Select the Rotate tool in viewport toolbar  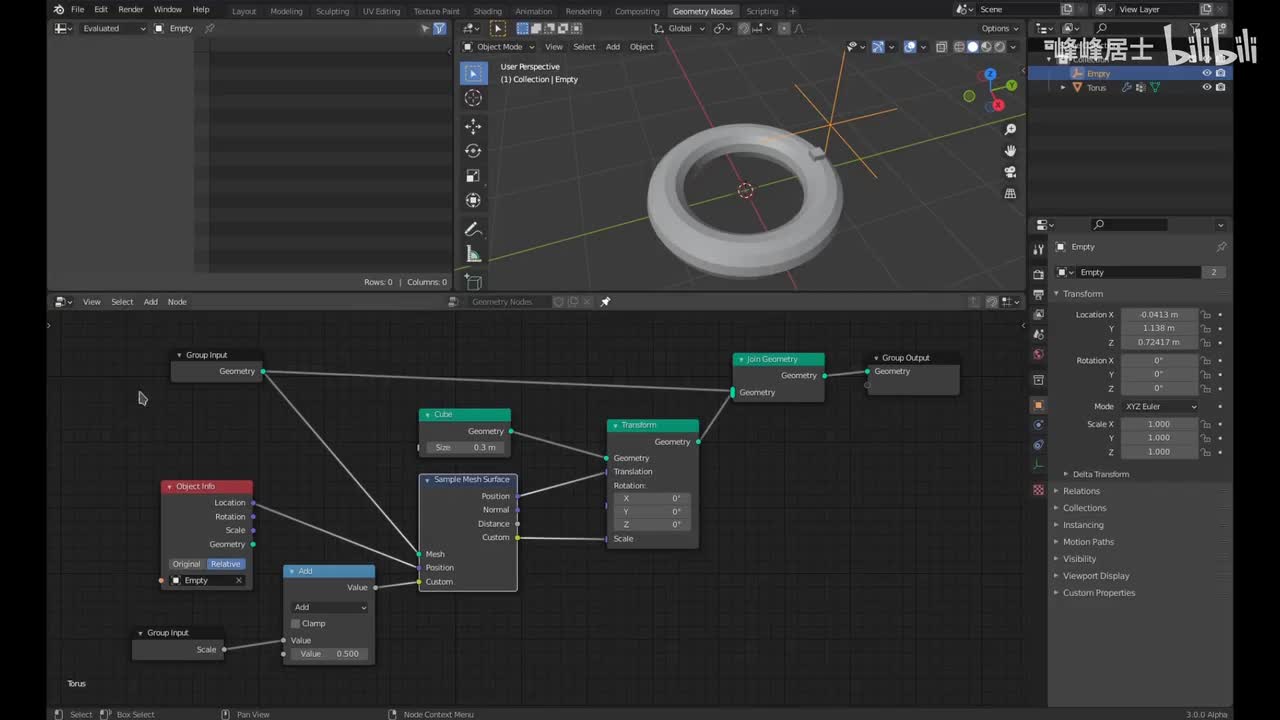coord(473,151)
